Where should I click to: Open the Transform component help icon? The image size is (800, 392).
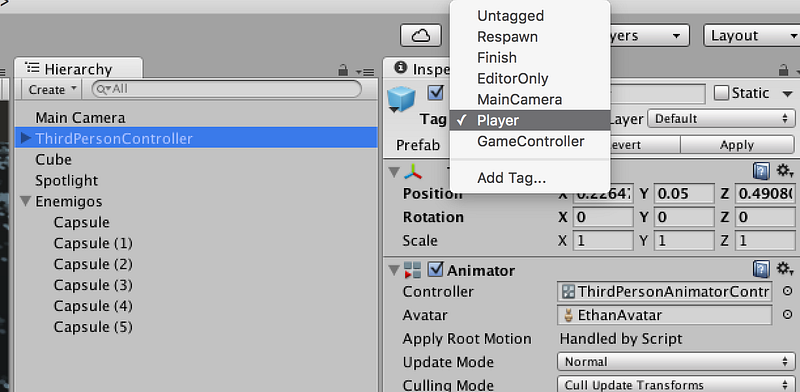tap(761, 172)
